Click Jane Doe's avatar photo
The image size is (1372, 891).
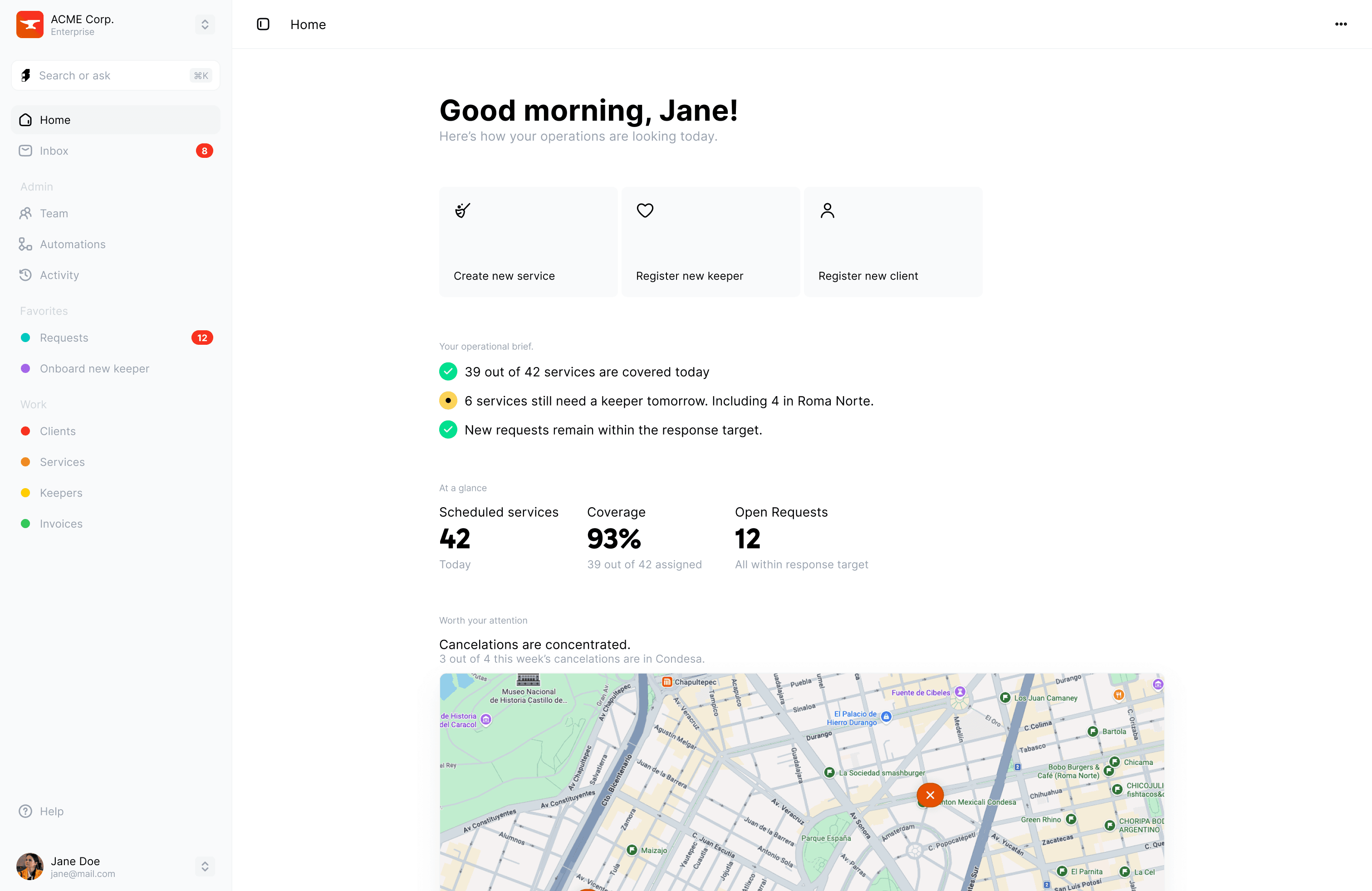pyautogui.click(x=29, y=866)
